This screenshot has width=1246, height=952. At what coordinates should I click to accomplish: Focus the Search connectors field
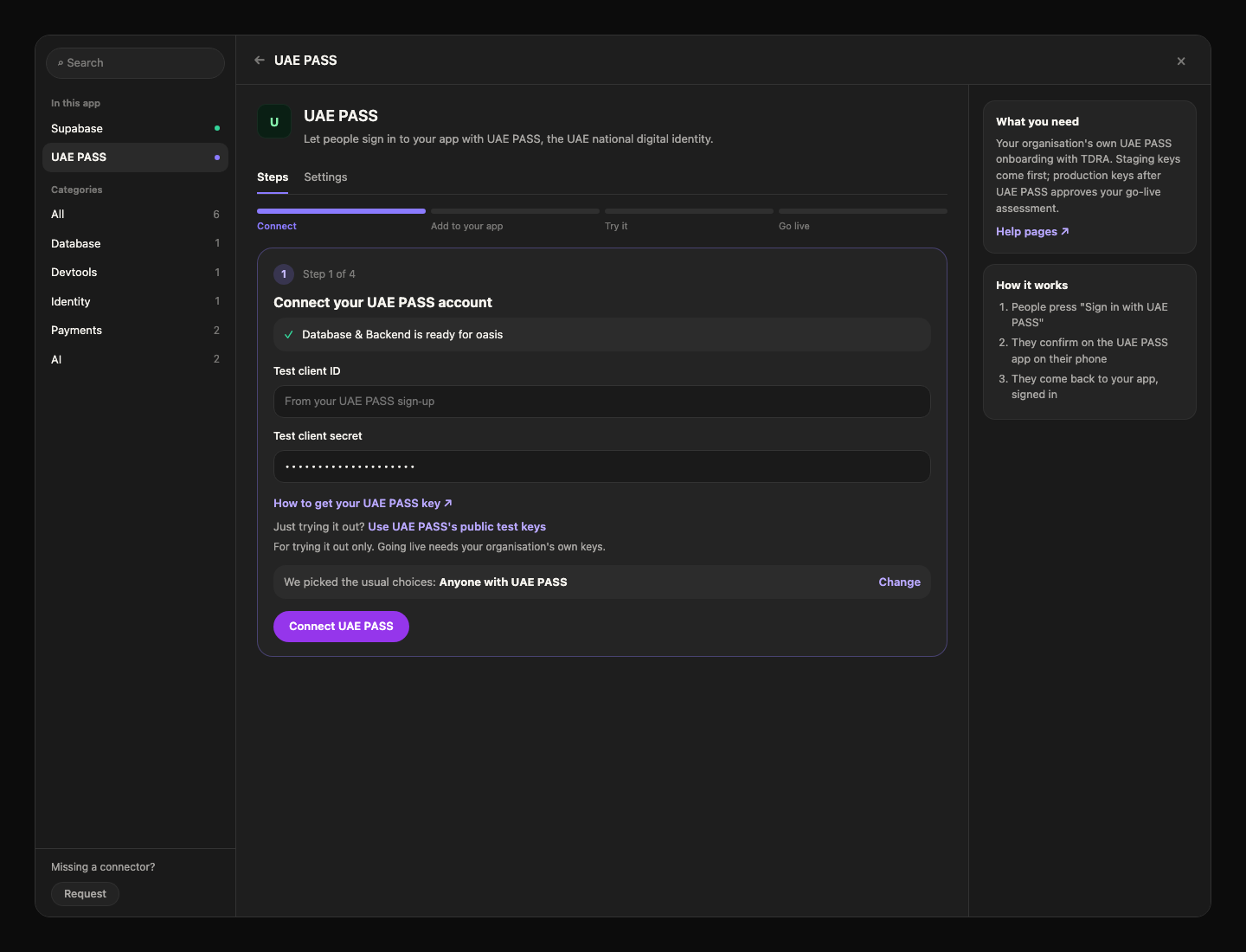point(135,63)
